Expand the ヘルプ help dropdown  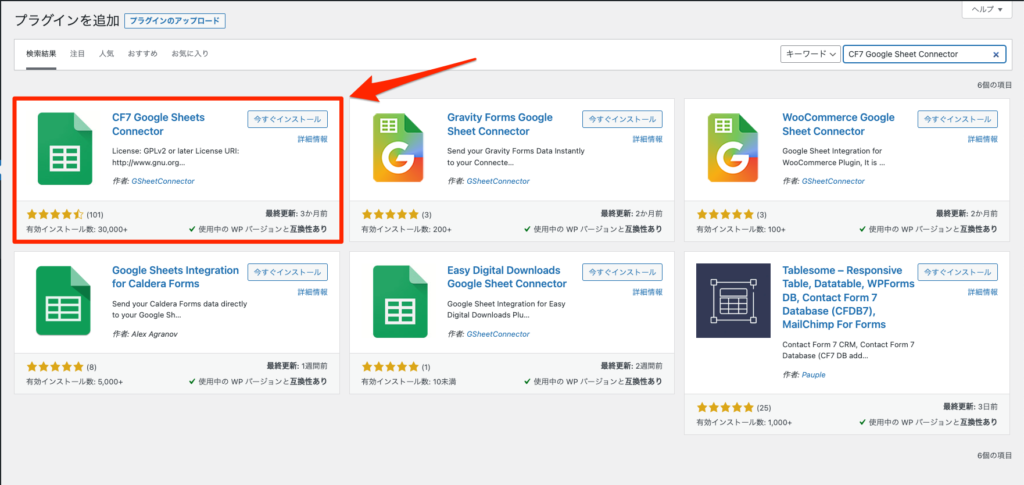pos(986,9)
